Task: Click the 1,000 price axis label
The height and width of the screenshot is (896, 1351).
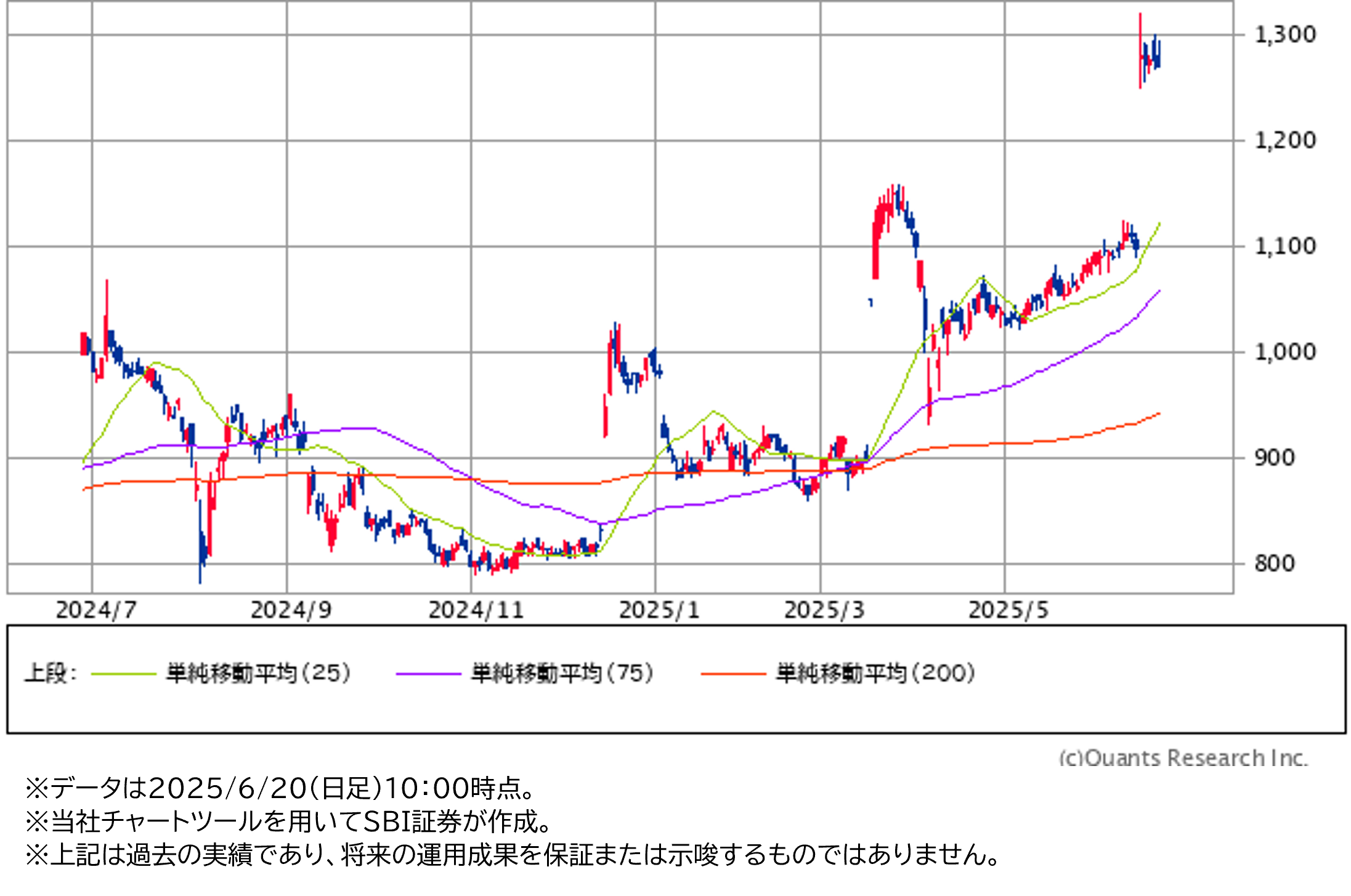Action: tap(1284, 352)
